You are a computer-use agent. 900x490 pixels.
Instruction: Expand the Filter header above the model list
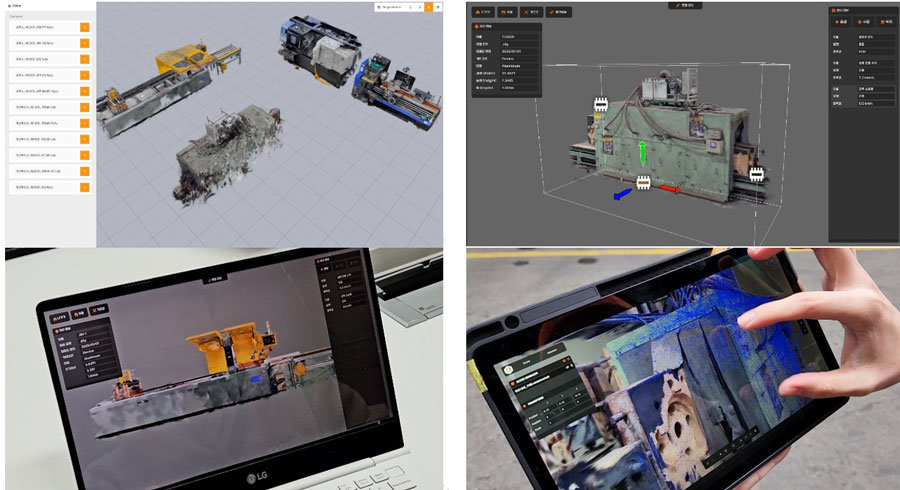click(16, 5)
